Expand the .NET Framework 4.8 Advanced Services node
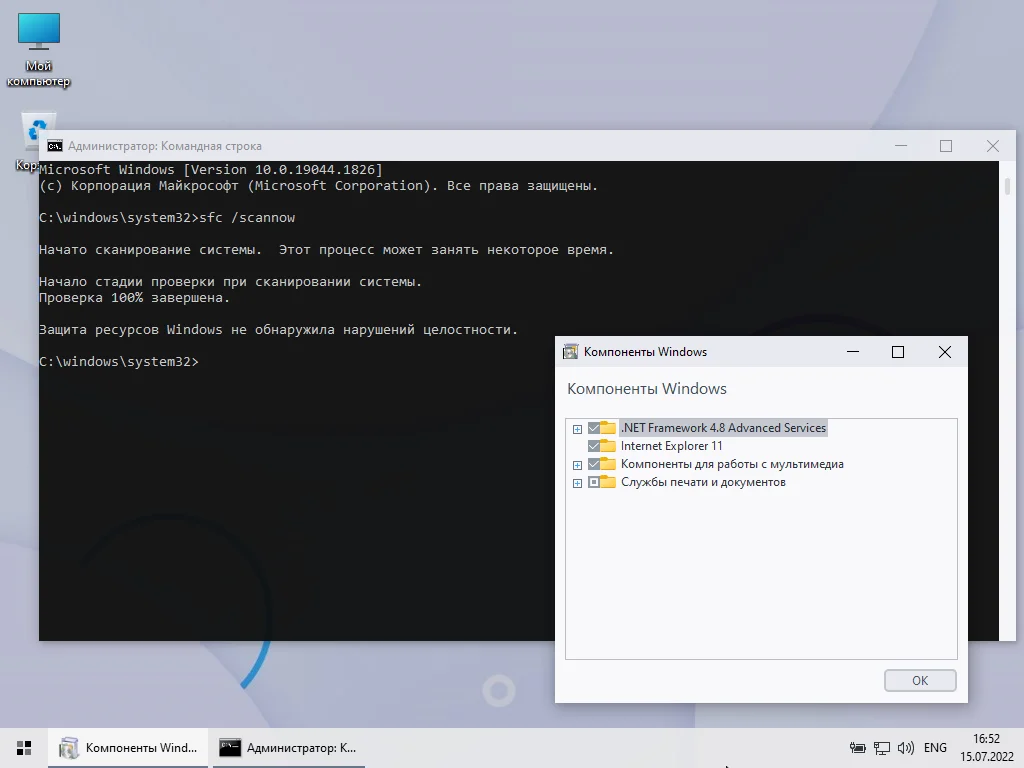The image size is (1024, 768). pos(577,429)
